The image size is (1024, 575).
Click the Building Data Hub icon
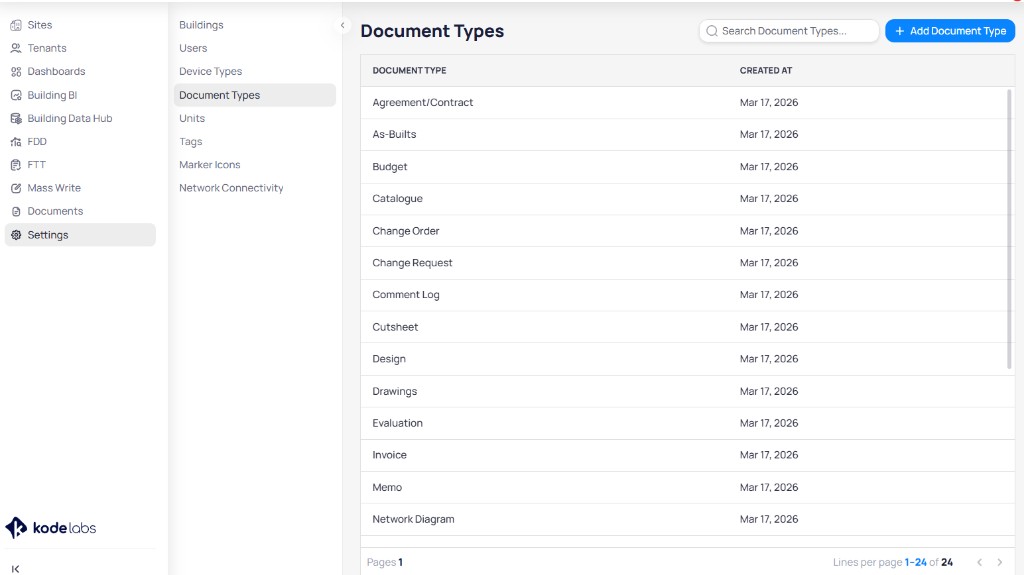point(16,118)
